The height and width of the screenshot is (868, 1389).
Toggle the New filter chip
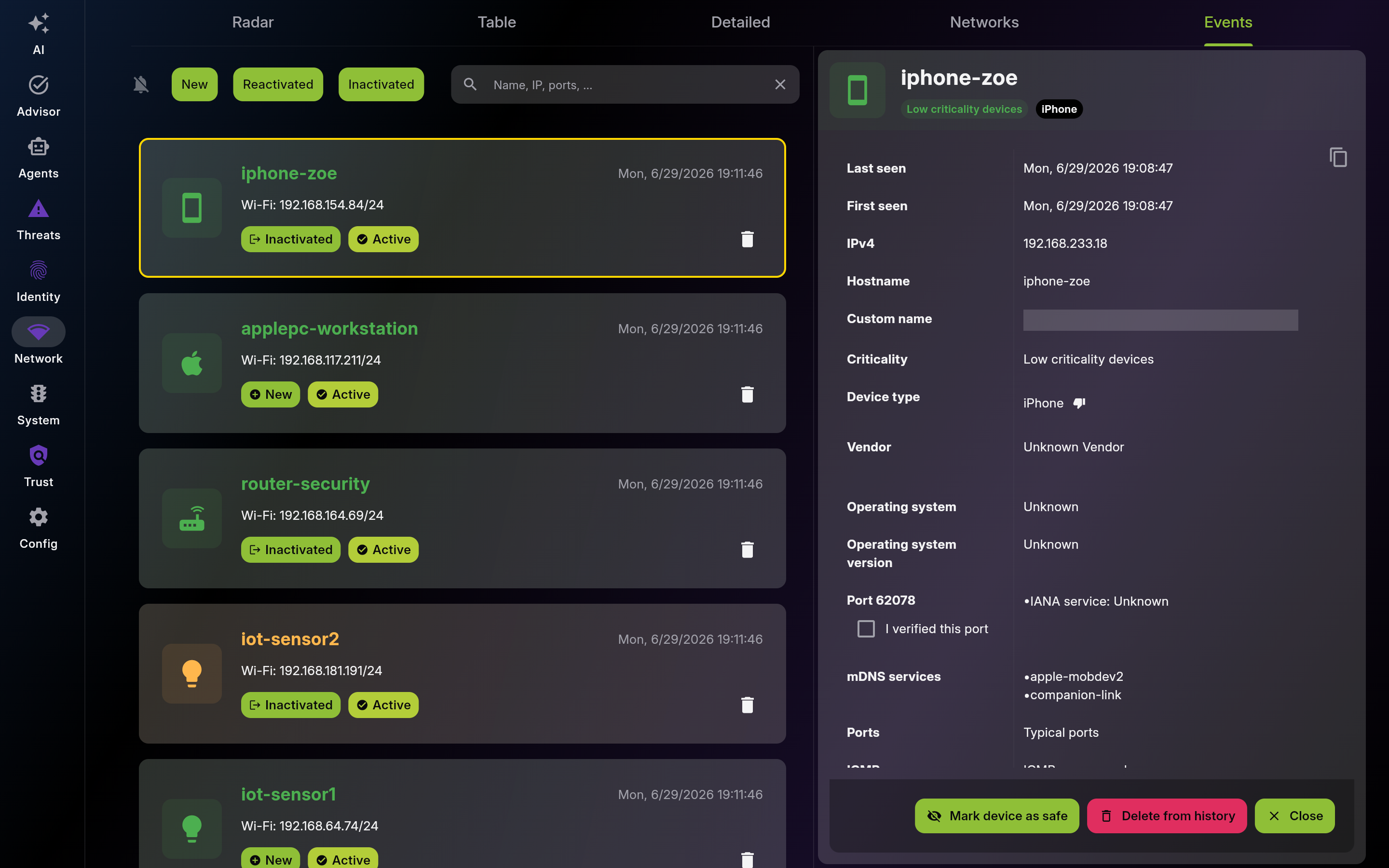tap(194, 84)
